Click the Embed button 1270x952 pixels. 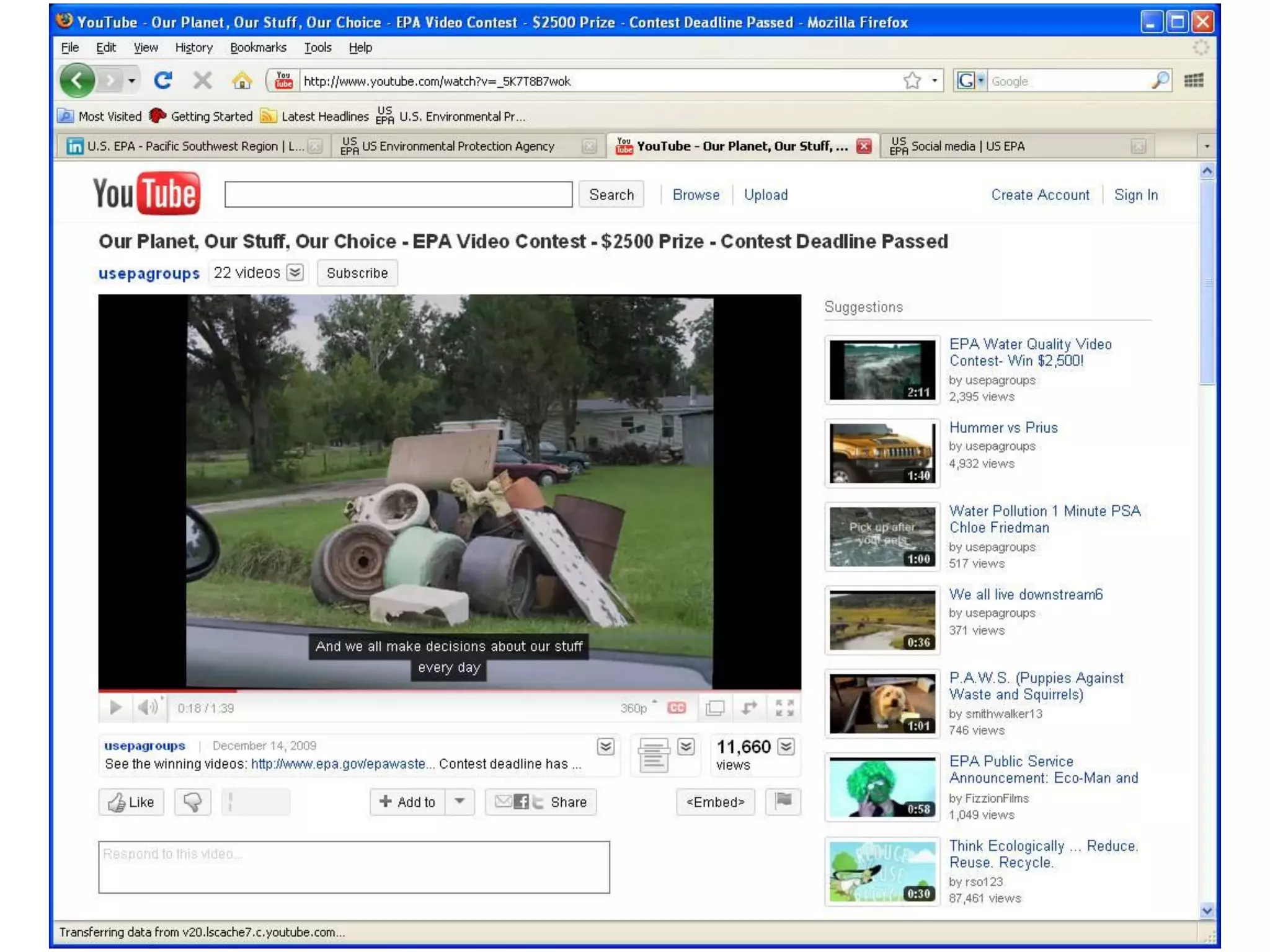coord(715,802)
